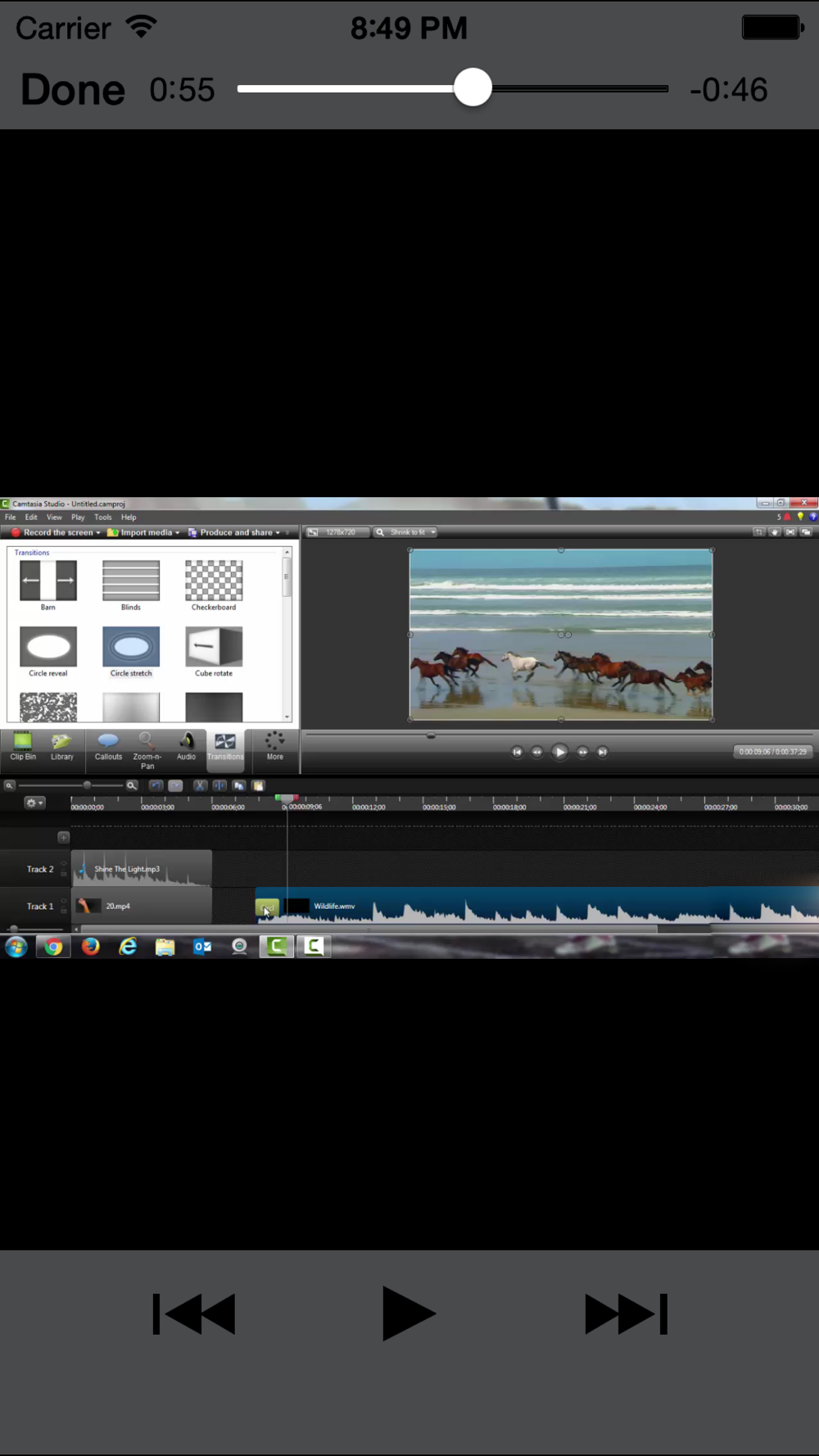Click the Undo icon on timeline toolbar

point(156,785)
